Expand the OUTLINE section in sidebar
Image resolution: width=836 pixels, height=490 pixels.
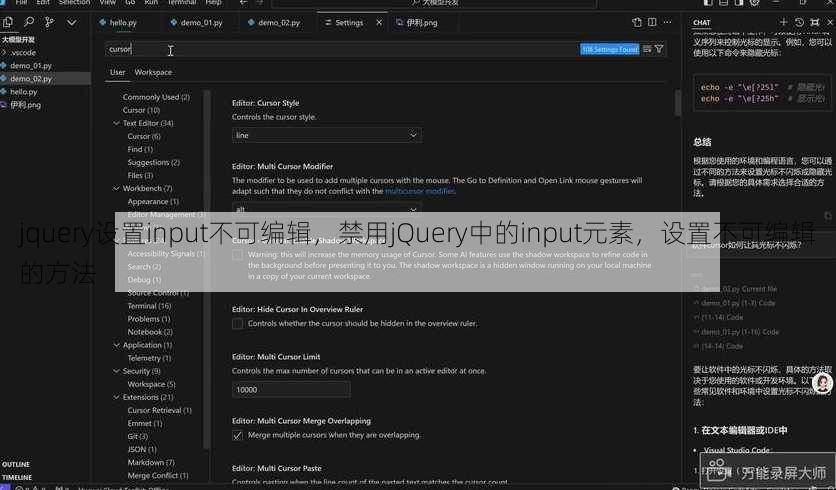[x=16, y=464]
